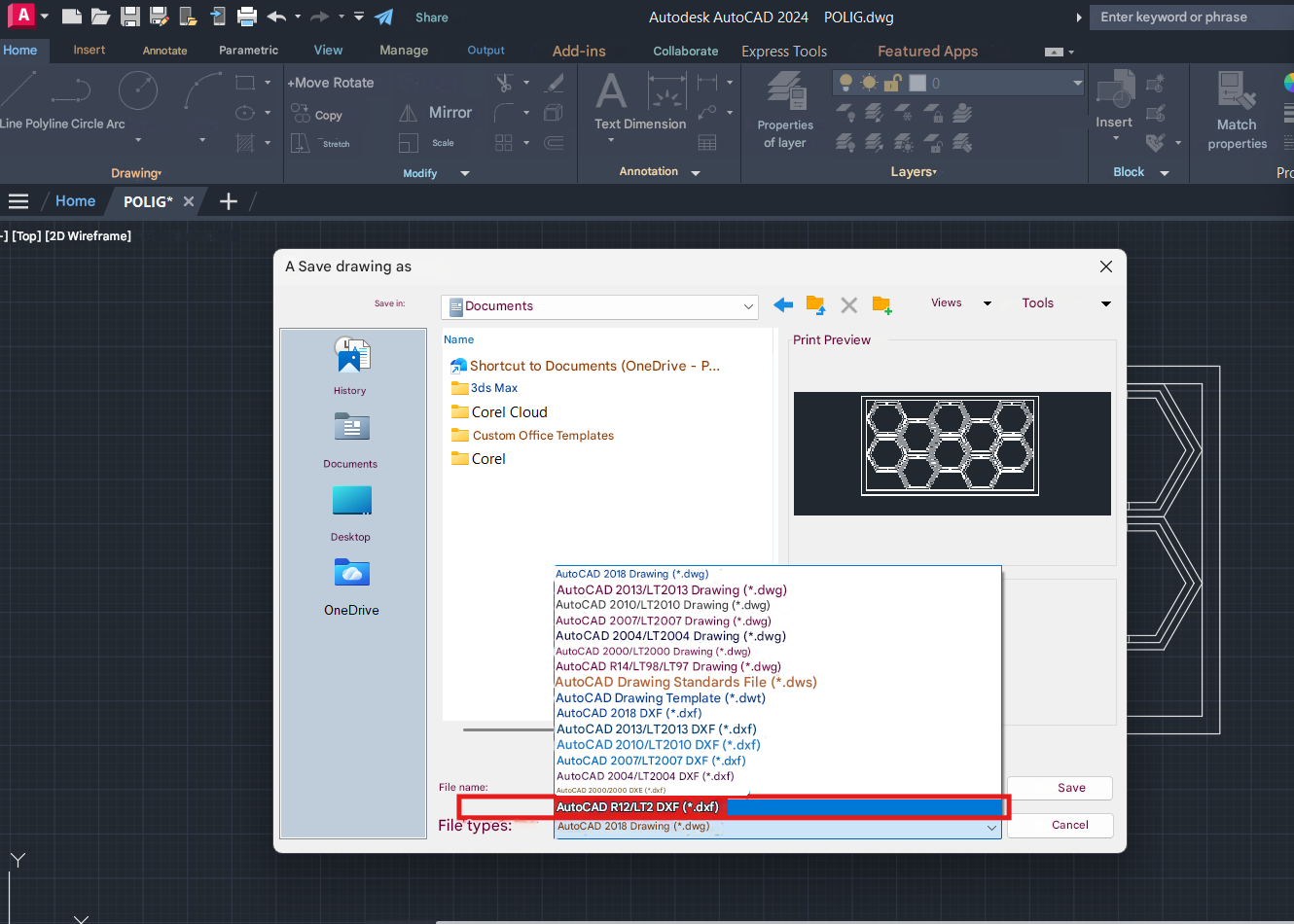Screen dimensions: 1294x924
Task: Click the New drawing icon in quick access toolbar
Action: (71, 17)
